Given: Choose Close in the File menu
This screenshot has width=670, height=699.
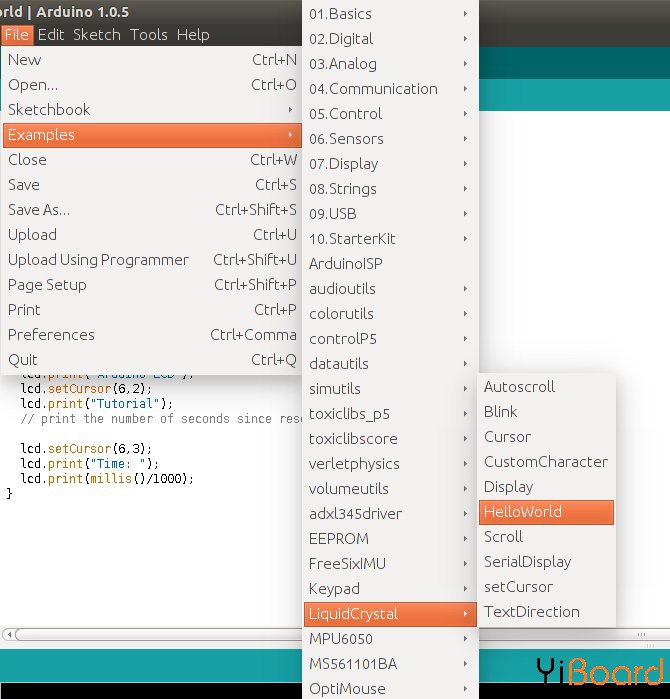Looking at the screenshot, I should 152,160.
